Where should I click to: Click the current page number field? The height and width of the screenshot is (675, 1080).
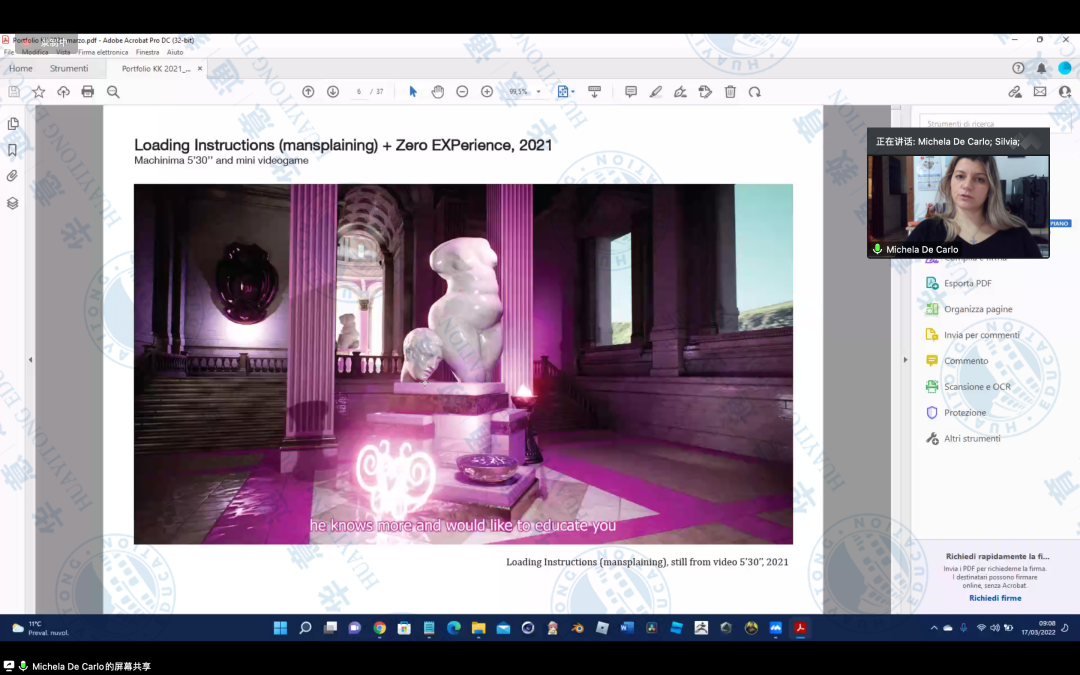(x=359, y=92)
